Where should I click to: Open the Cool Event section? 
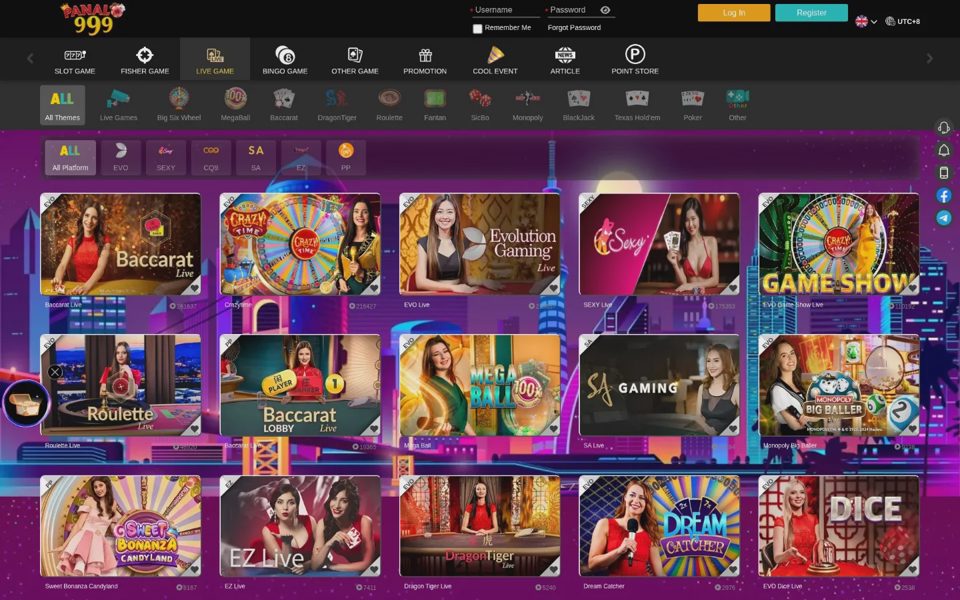click(495, 60)
